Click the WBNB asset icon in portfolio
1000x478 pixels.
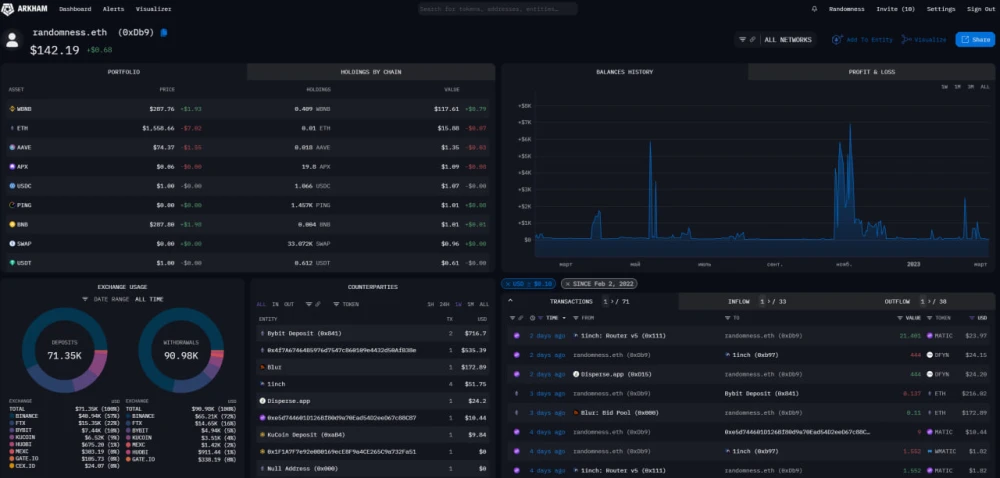tap(11, 109)
